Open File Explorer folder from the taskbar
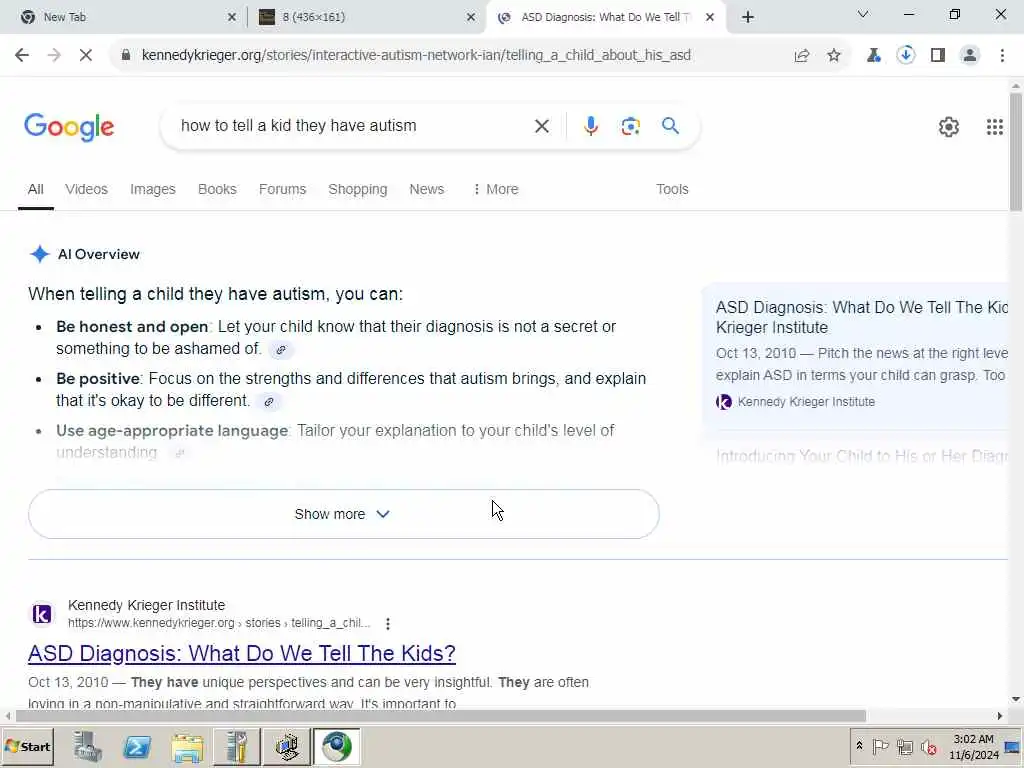Image resolution: width=1024 pixels, height=768 pixels. coord(187,747)
